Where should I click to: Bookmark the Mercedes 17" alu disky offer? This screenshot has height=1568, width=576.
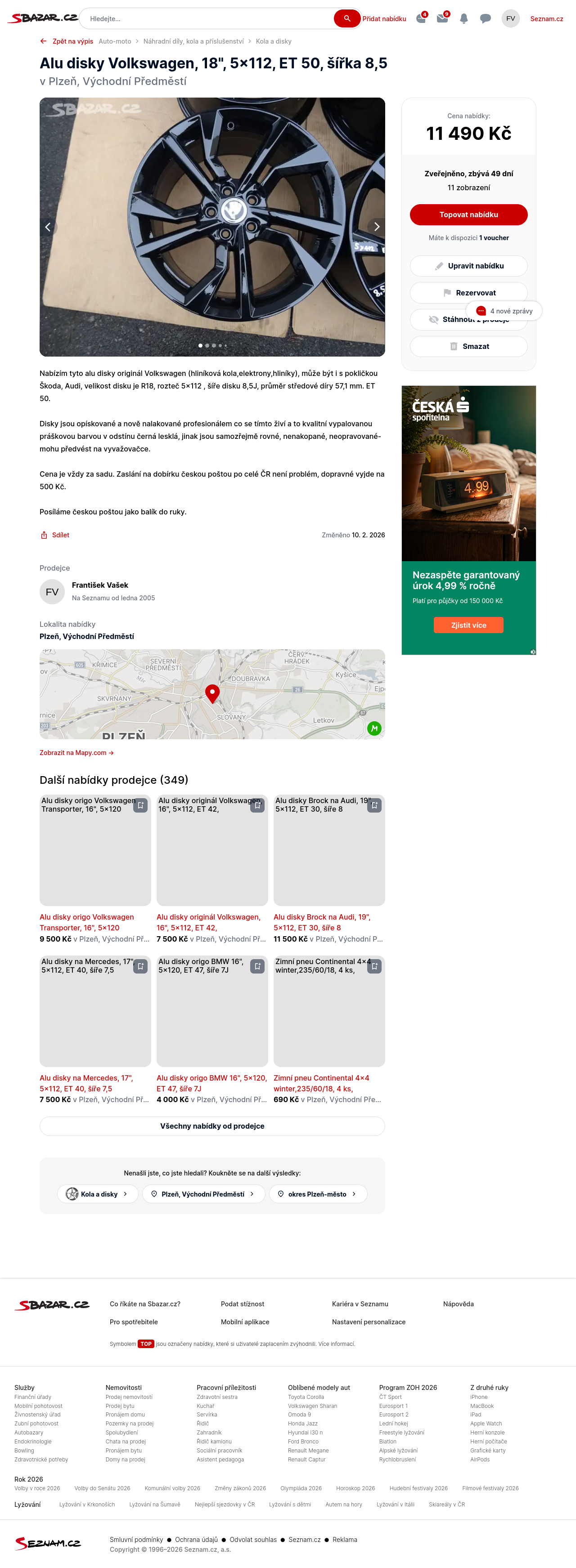(141, 966)
